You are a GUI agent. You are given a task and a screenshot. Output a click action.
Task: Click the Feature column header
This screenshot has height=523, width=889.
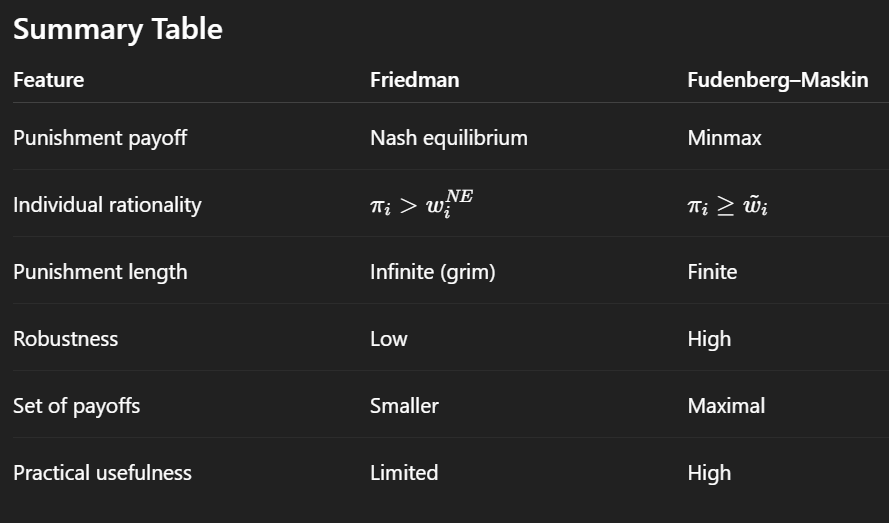pyautogui.click(x=48, y=80)
